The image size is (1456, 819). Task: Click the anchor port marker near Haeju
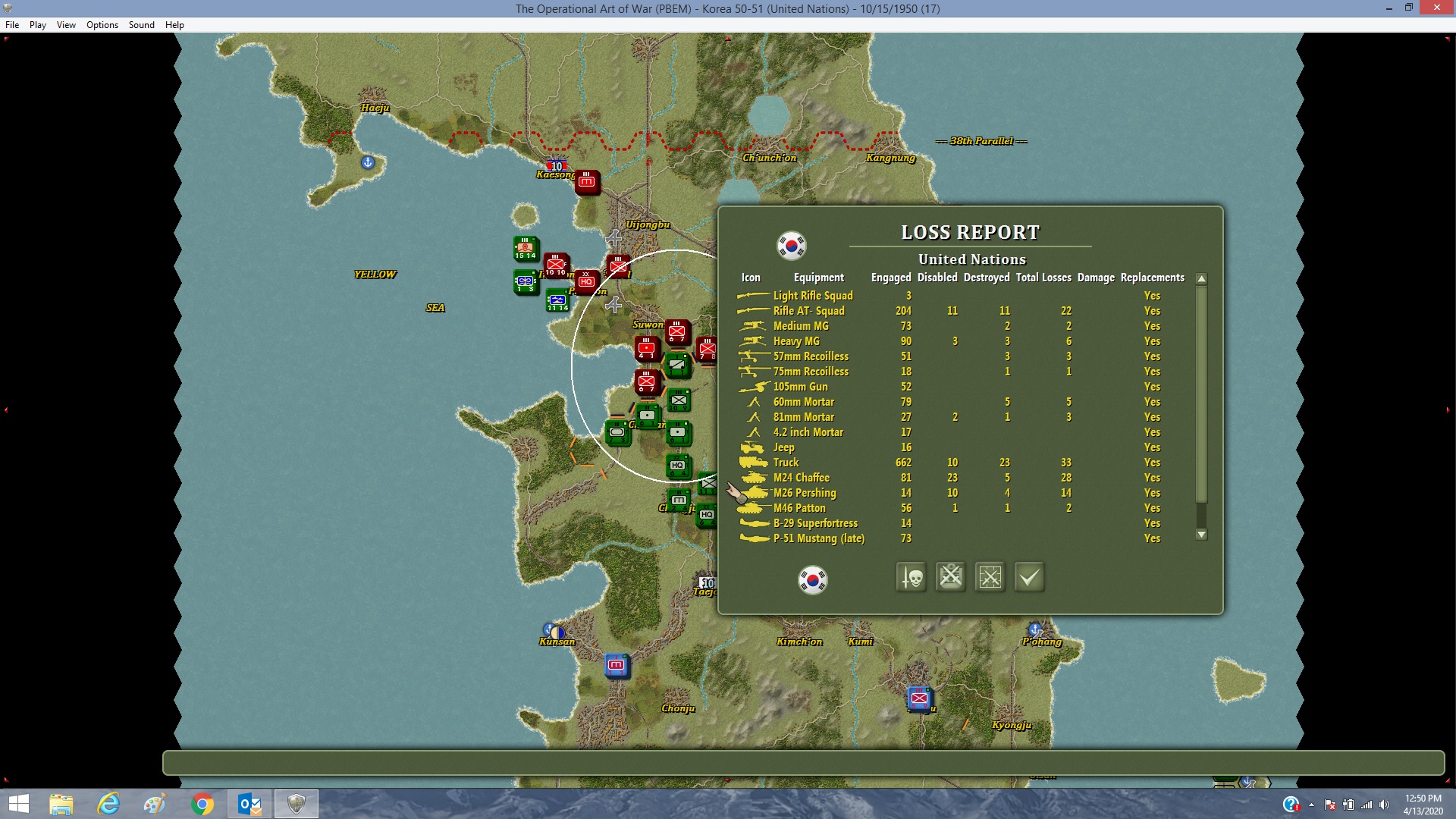point(368,162)
